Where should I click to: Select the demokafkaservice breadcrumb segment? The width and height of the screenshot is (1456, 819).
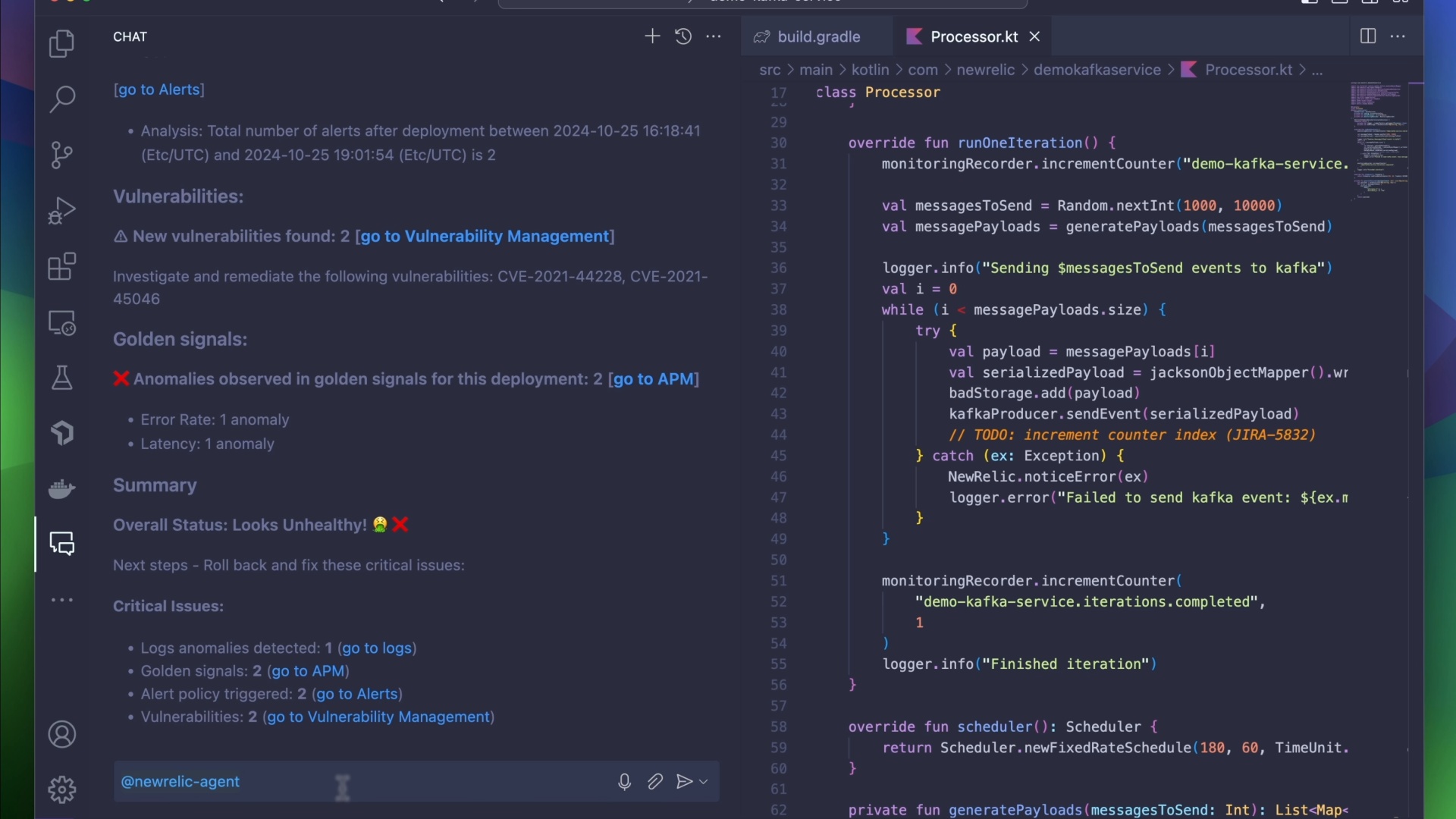(x=1097, y=70)
